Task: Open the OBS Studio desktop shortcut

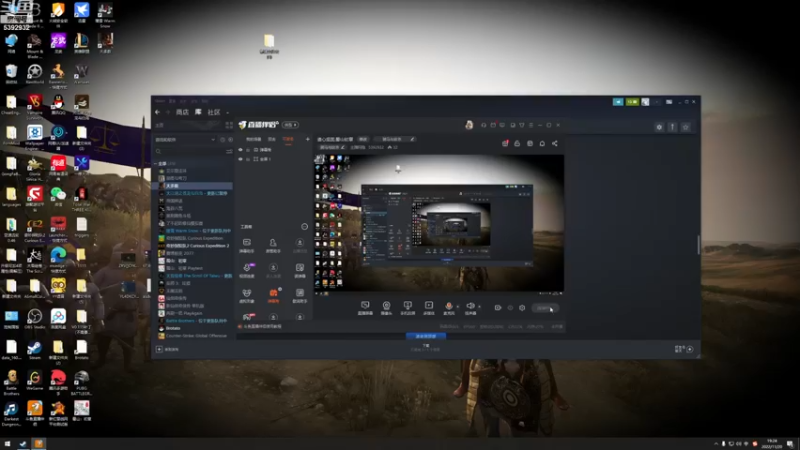Action: pos(35,319)
